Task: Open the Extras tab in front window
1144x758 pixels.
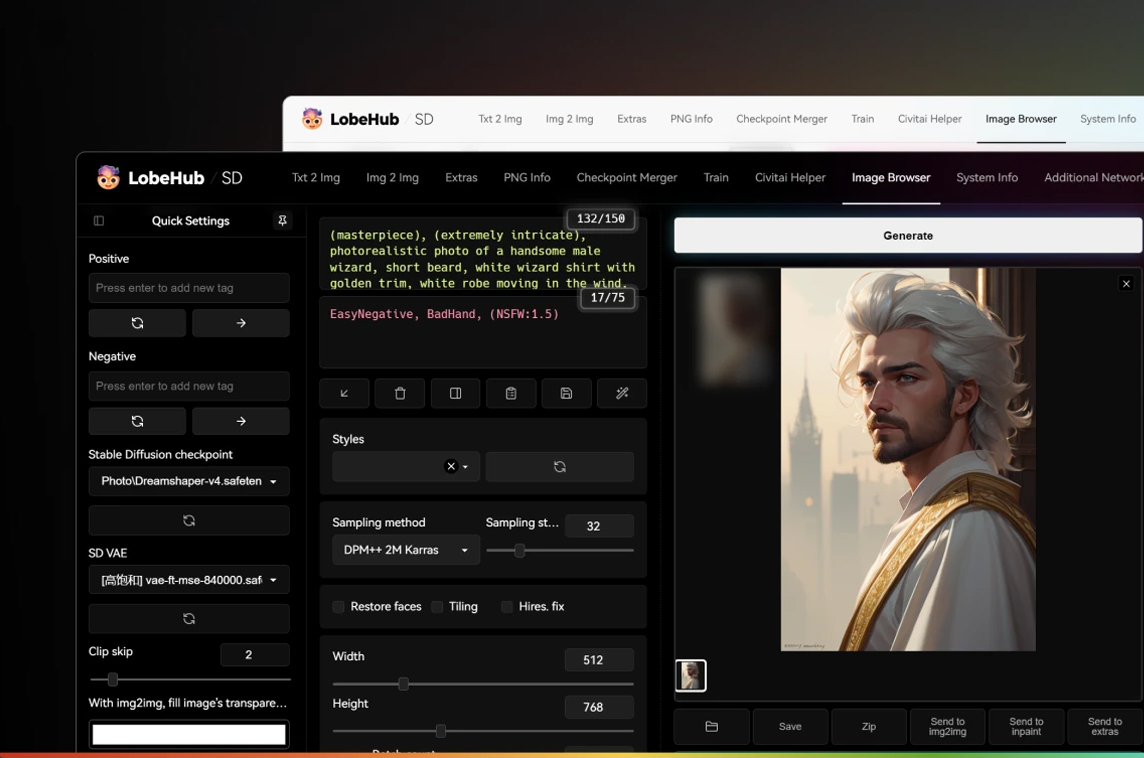Action: (461, 177)
